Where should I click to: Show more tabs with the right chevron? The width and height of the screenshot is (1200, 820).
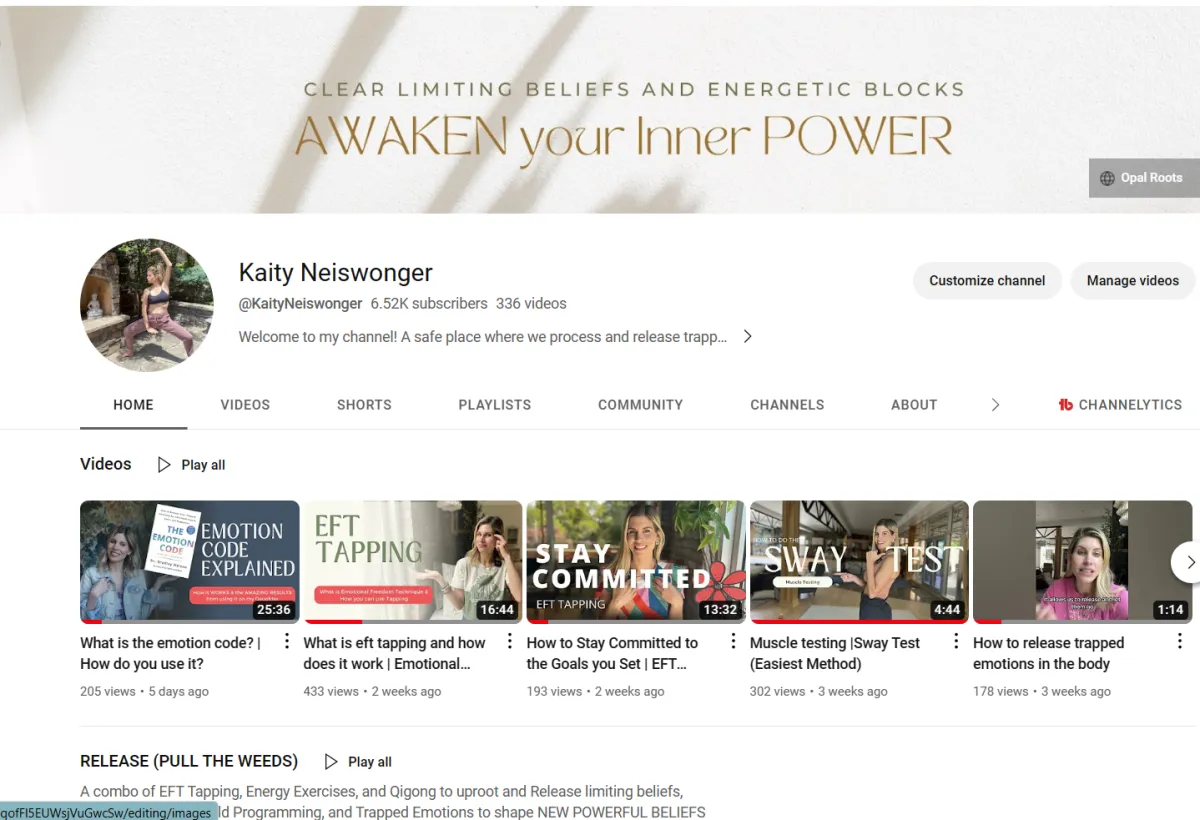(995, 405)
